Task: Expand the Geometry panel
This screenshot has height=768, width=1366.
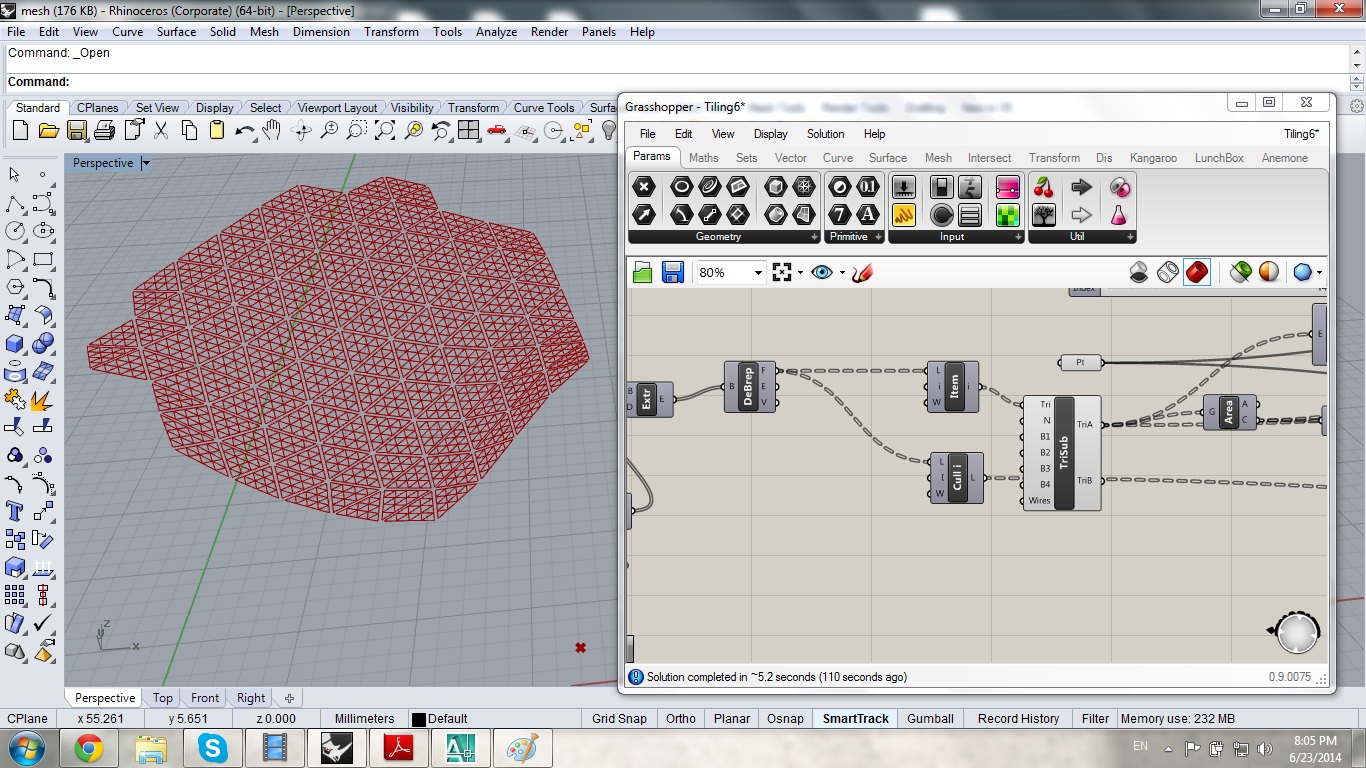Action: [814, 237]
